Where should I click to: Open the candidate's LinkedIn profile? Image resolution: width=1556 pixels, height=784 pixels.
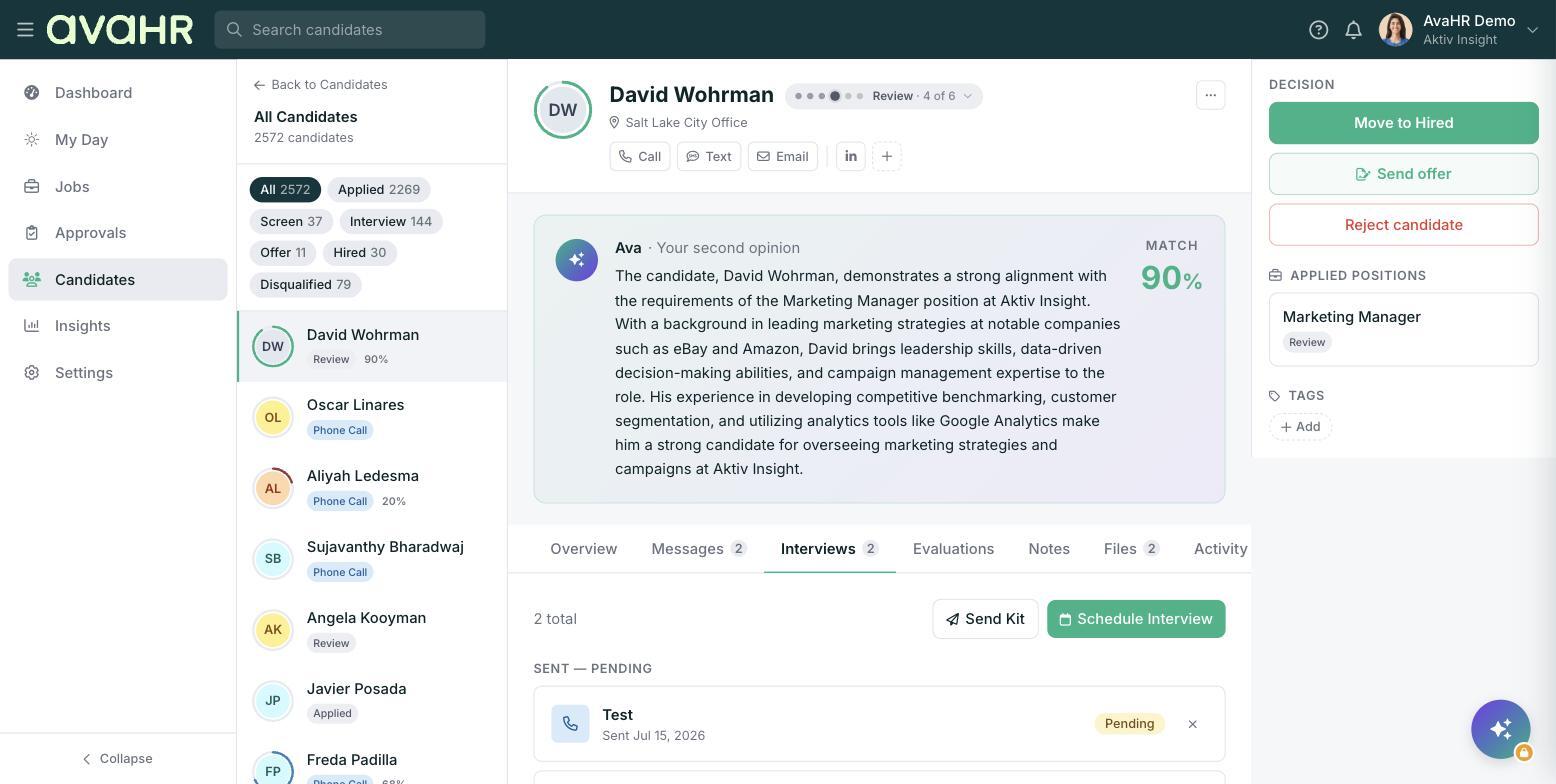(x=851, y=157)
